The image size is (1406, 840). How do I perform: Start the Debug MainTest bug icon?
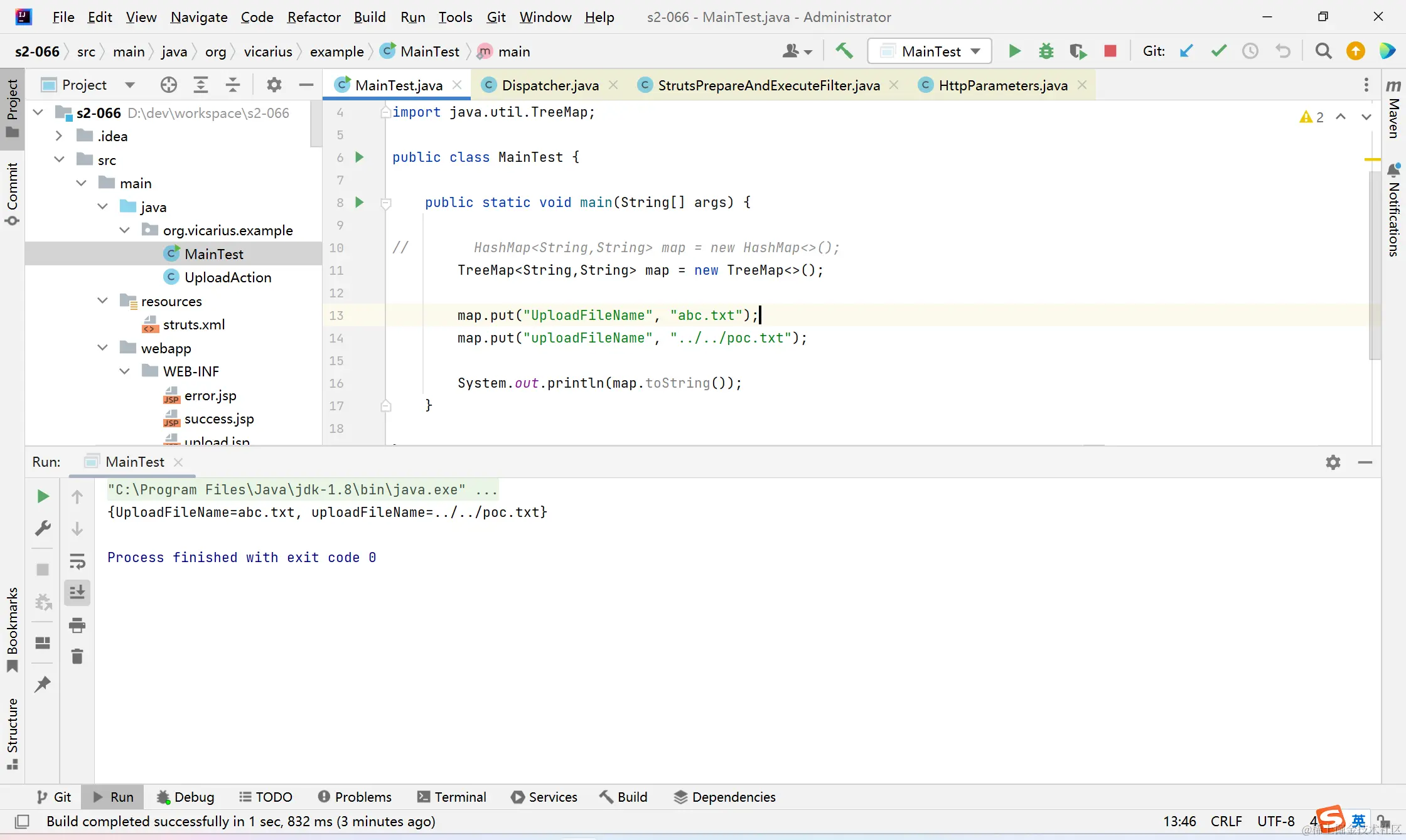[1046, 51]
